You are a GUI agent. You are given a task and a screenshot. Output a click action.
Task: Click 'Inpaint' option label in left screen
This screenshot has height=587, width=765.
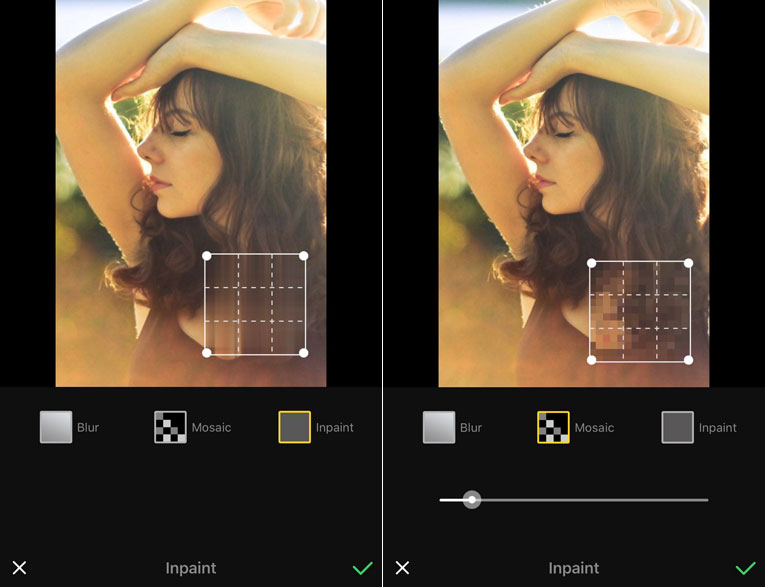[335, 427]
